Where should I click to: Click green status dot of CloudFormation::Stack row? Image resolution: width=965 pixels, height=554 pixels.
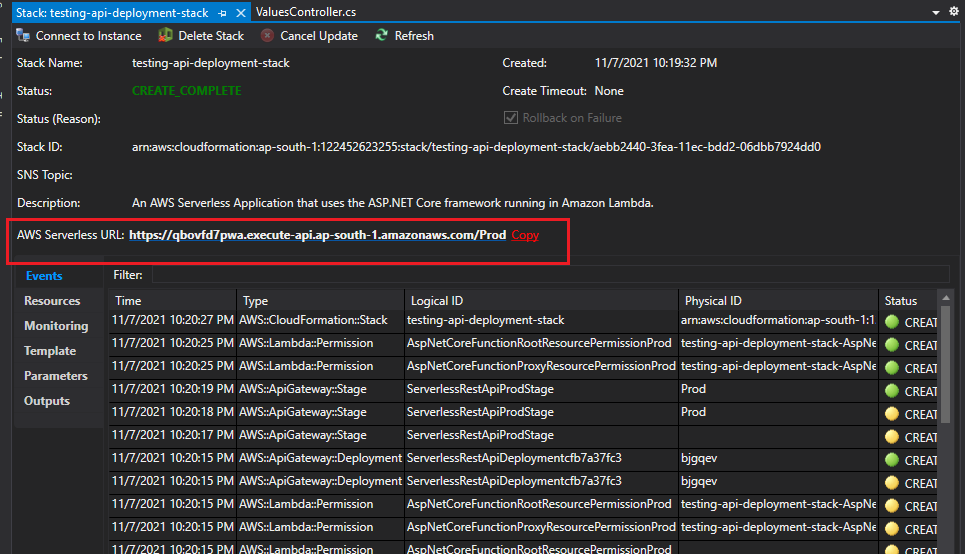click(x=892, y=322)
